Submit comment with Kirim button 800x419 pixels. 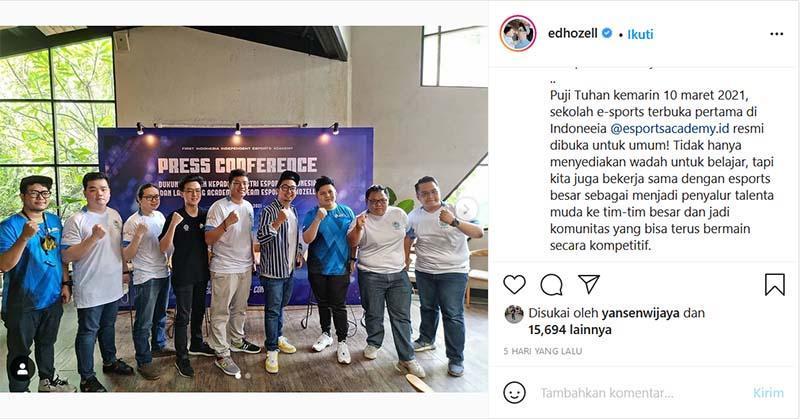point(768,393)
